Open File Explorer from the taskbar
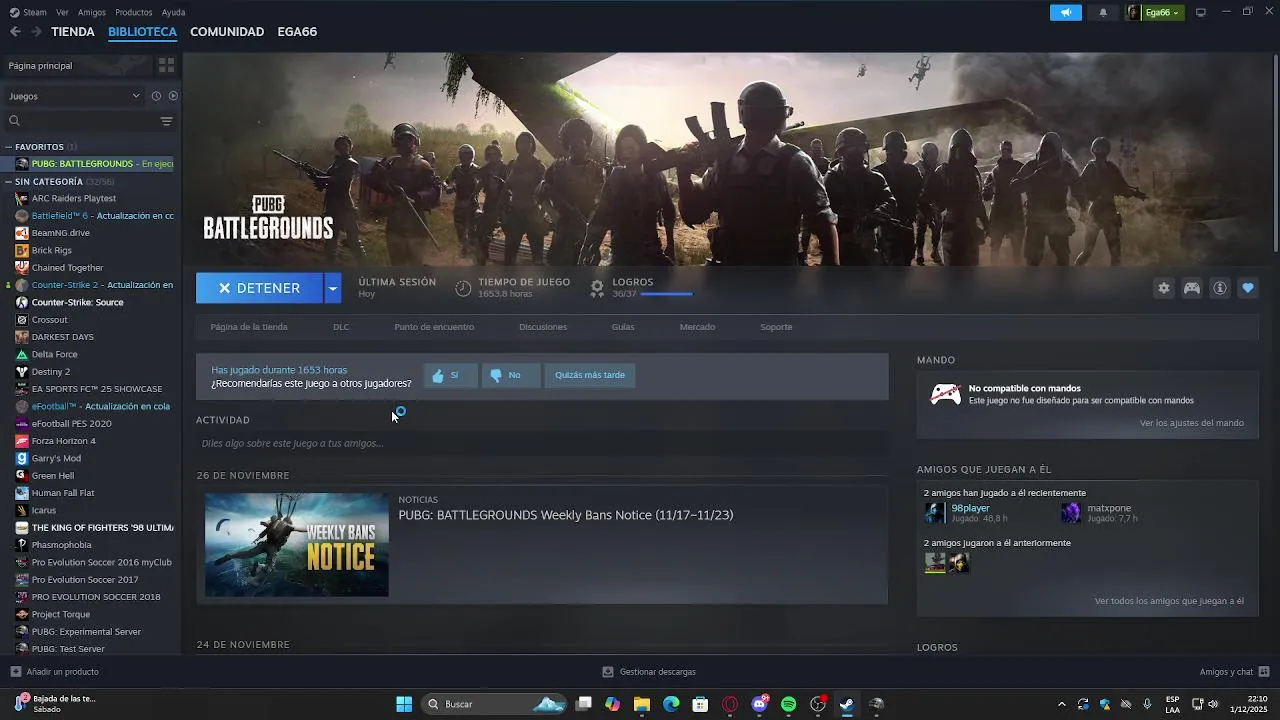The width and height of the screenshot is (1280, 720). tap(642, 704)
